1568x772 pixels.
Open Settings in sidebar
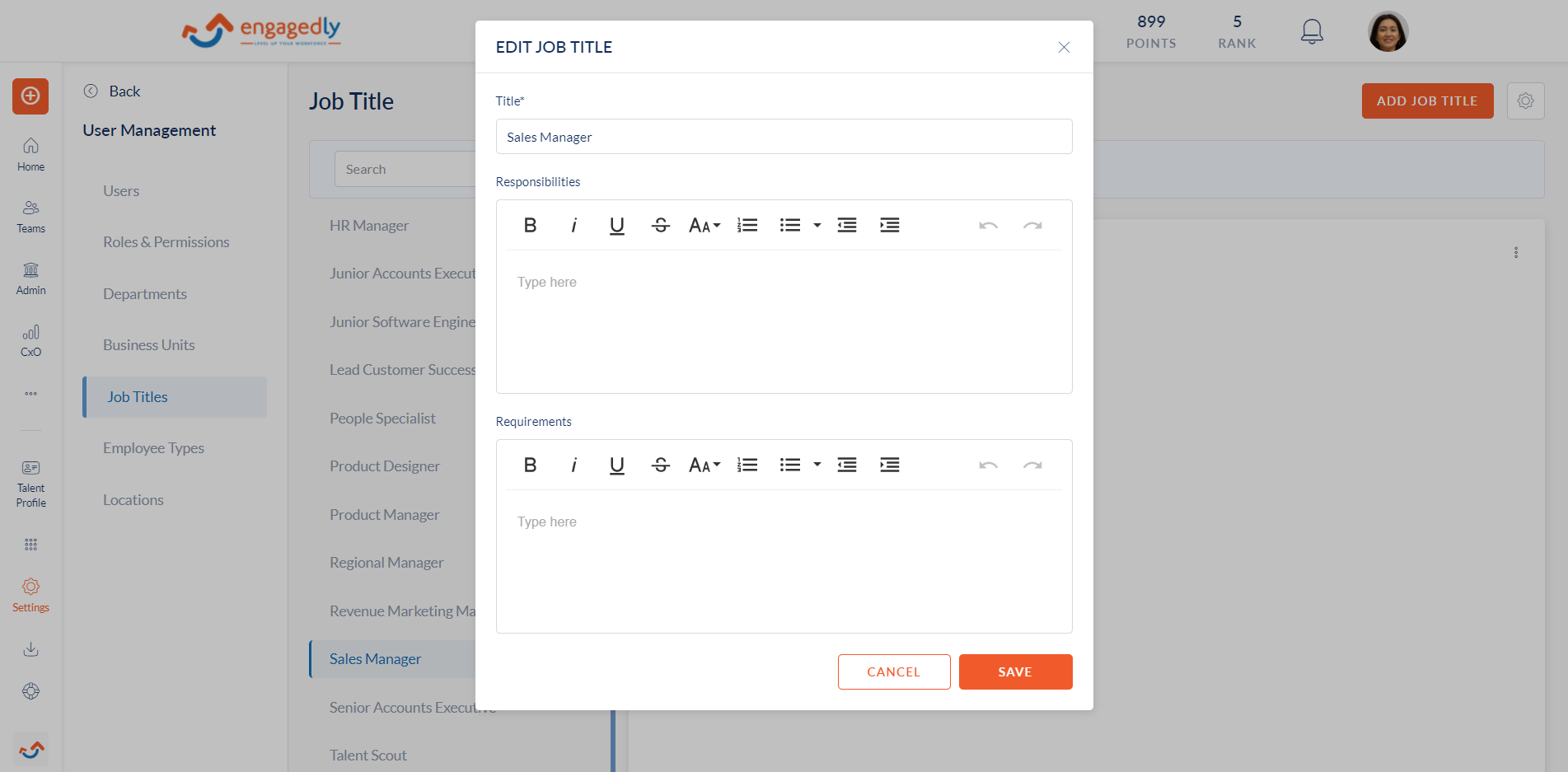[x=30, y=596]
